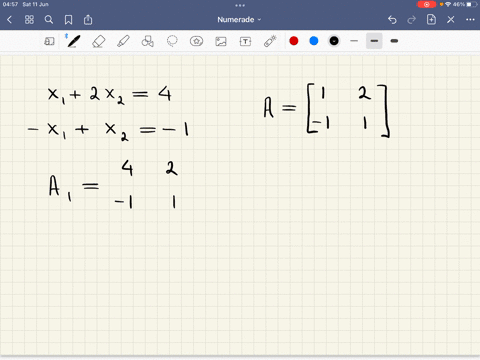Open the Elements sticker tool

pyautogui.click(x=196, y=41)
